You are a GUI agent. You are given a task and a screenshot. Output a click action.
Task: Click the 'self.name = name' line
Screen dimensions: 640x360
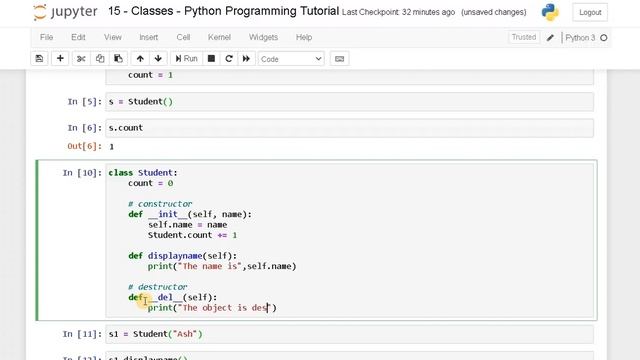(x=187, y=225)
